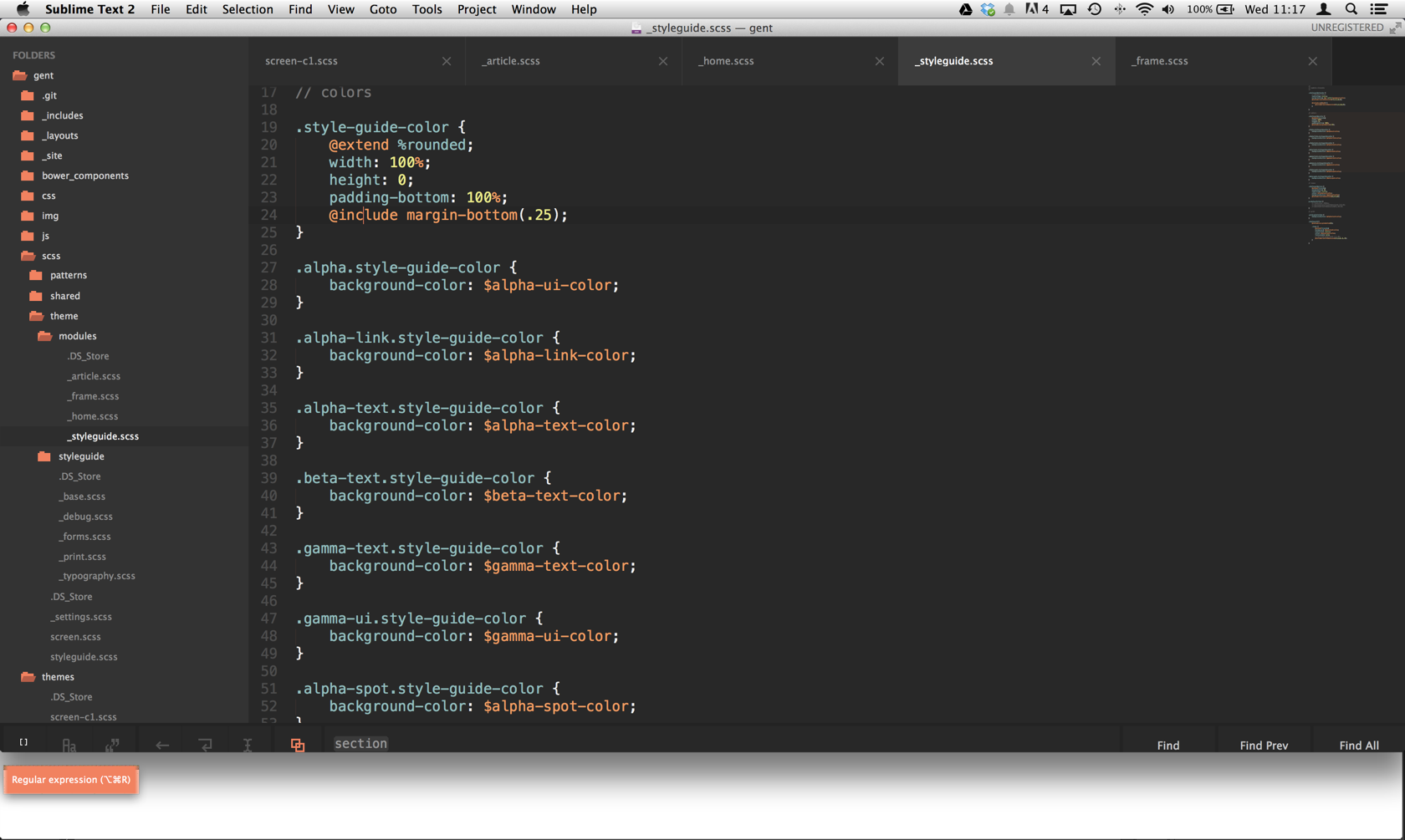Open the Goto menu
Image resolution: width=1405 pixels, height=840 pixels.
382,9
